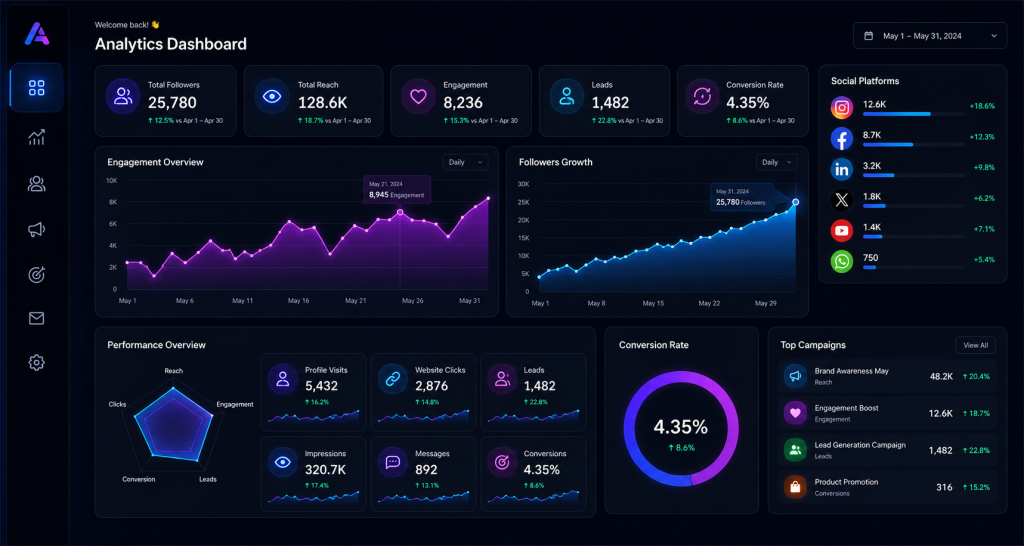
Task: Open the Lead Generation Campaign row
Action: point(888,449)
